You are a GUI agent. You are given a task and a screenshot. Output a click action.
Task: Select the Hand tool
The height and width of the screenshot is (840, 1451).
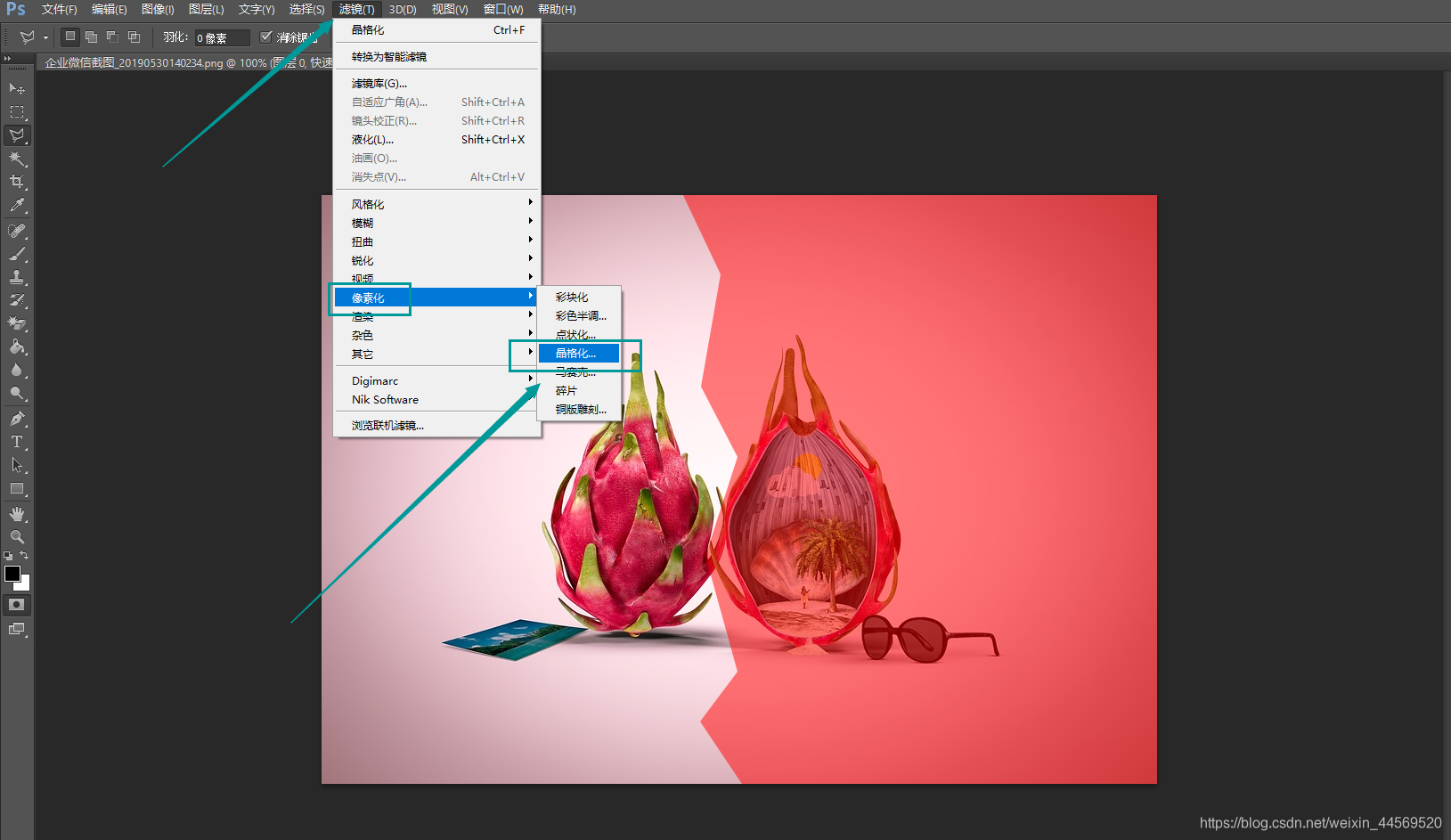click(x=17, y=514)
